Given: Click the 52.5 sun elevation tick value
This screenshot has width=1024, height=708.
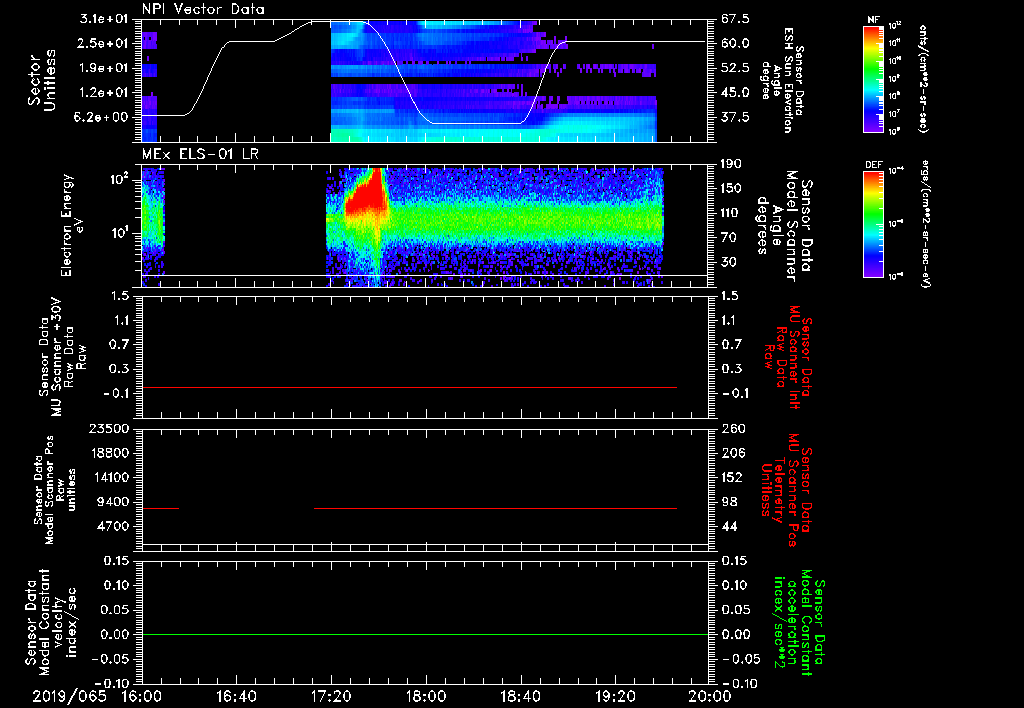Looking at the screenshot, I should pos(735,68).
